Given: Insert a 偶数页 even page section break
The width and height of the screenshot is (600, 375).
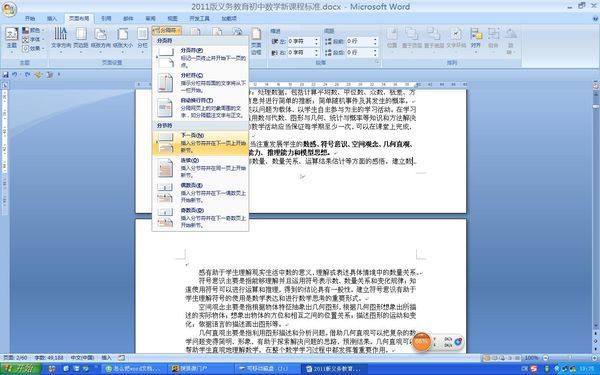Looking at the screenshot, I should (201, 192).
